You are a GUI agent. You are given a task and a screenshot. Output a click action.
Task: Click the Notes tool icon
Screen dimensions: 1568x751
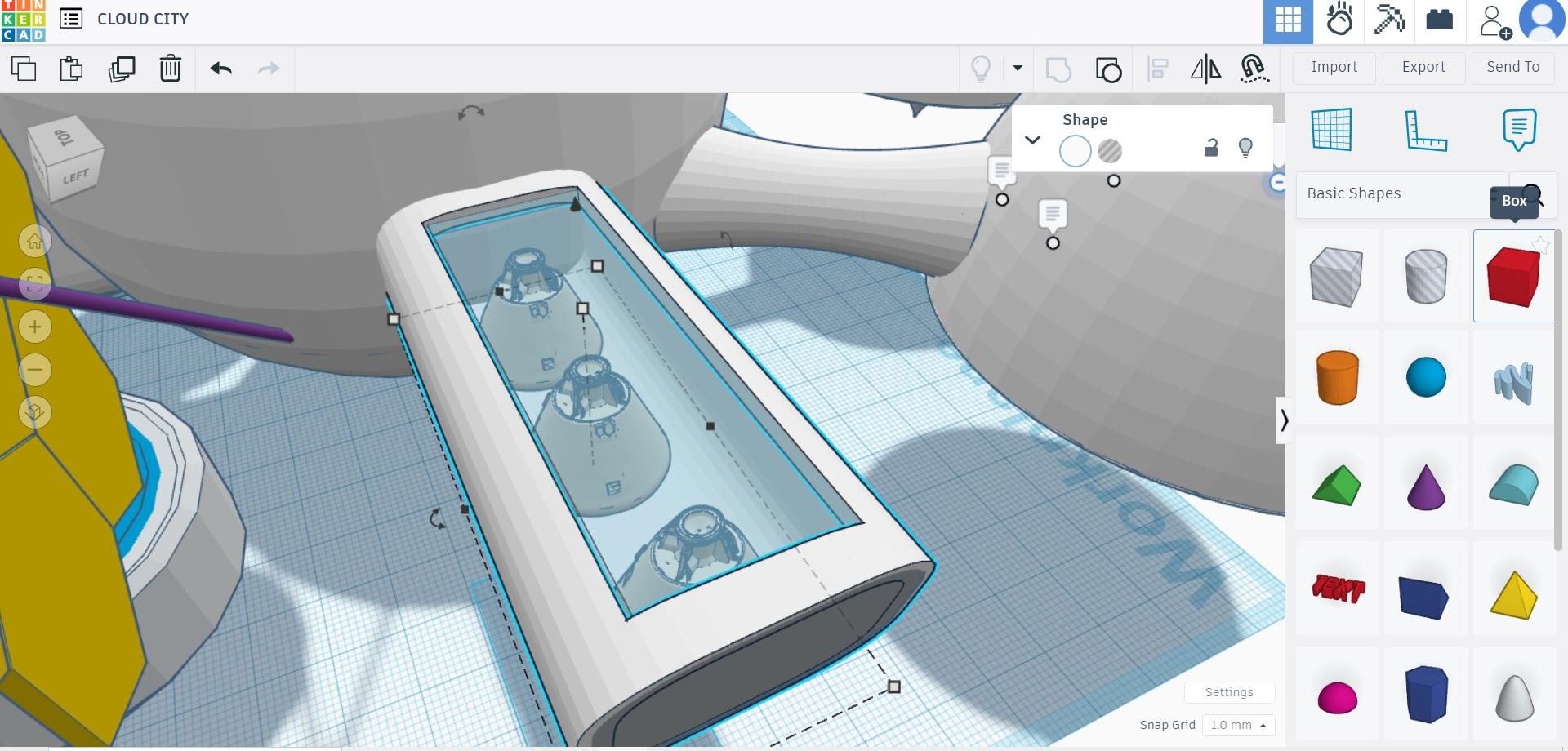click(x=1519, y=129)
